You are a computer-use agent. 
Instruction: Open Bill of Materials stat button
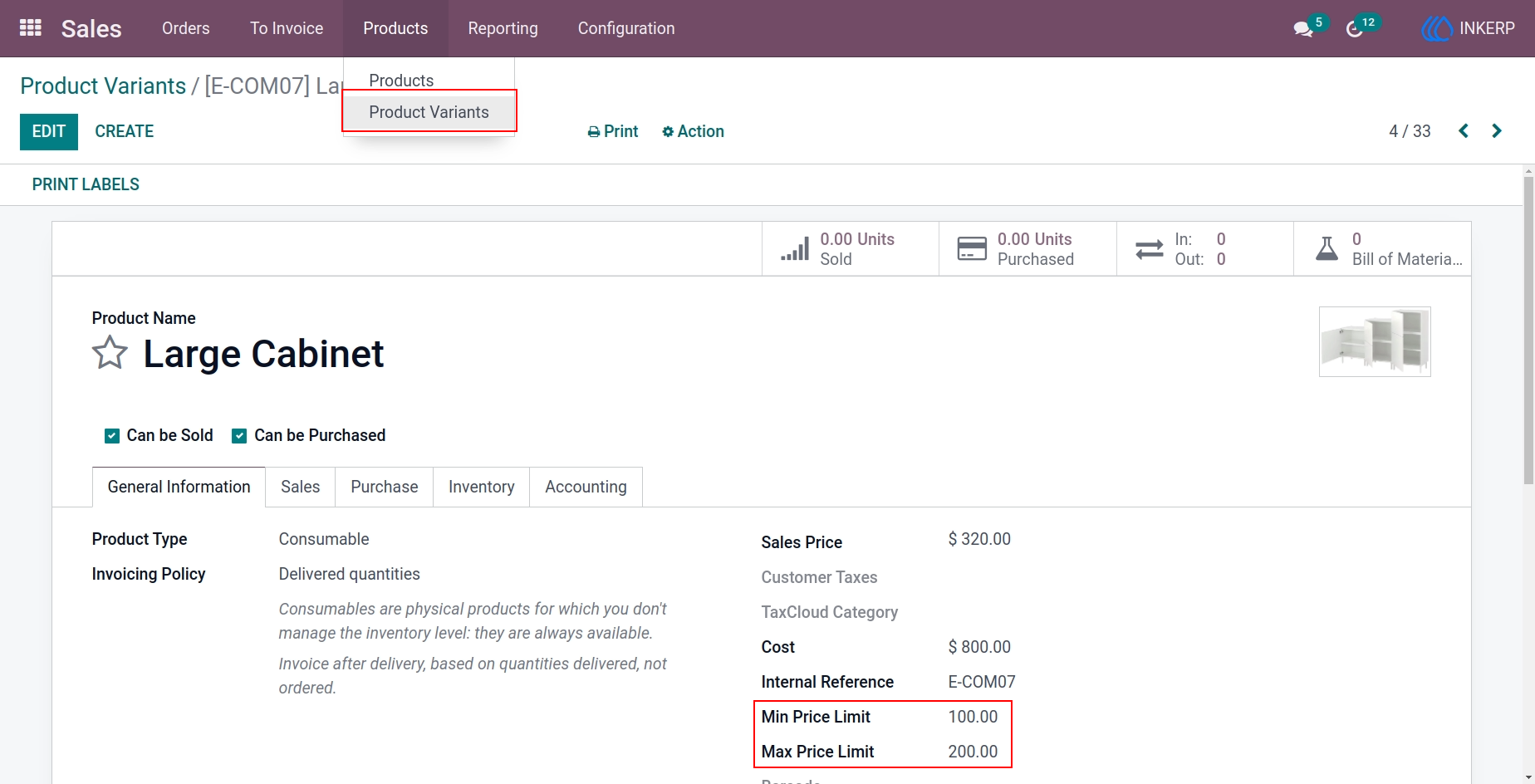pyautogui.click(x=1382, y=248)
